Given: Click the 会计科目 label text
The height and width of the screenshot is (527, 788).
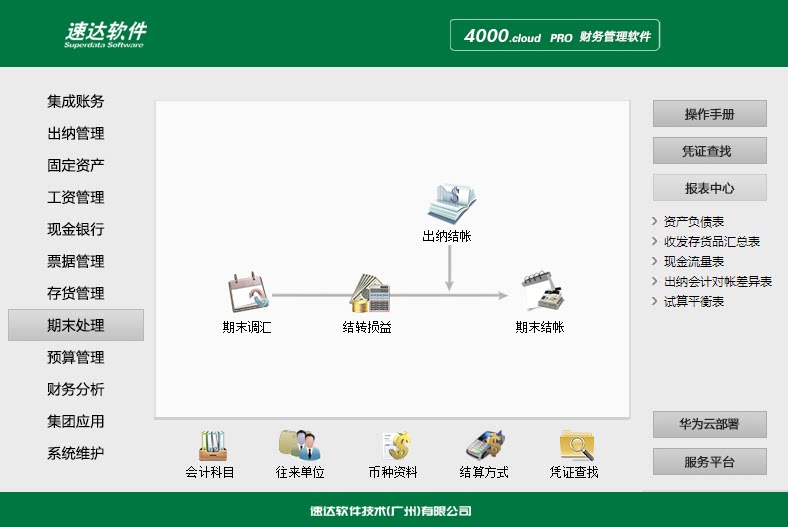Looking at the screenshot, I should [x=210, y=472].
